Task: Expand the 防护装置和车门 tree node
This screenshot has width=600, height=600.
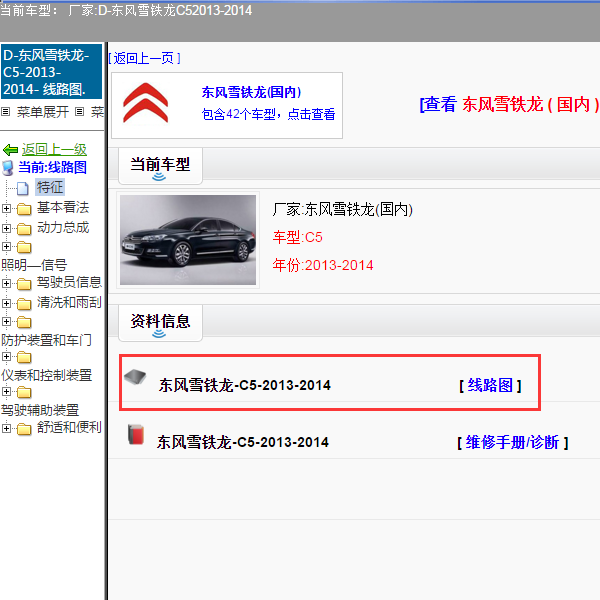Action: coord(6,321)
